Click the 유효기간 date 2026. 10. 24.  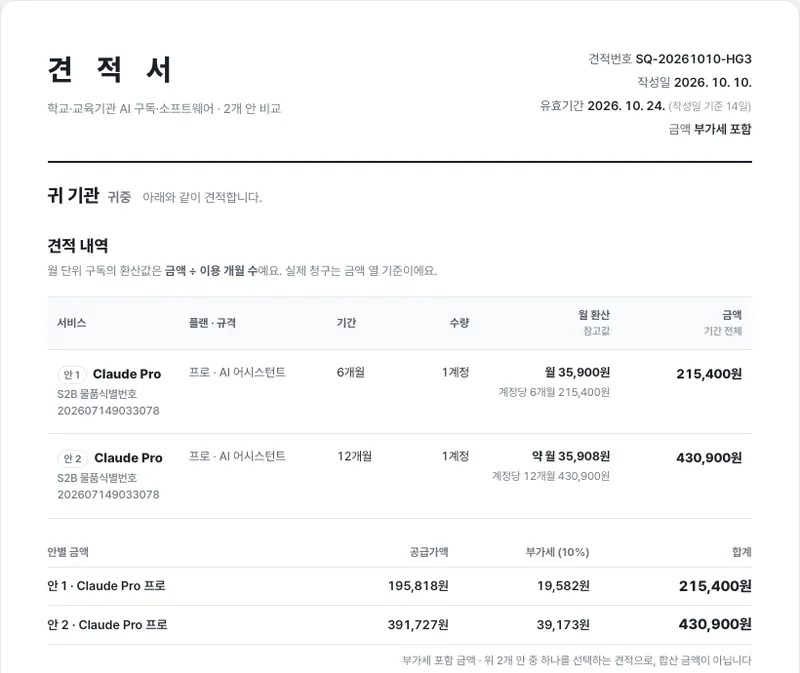(x=626, y=106)
